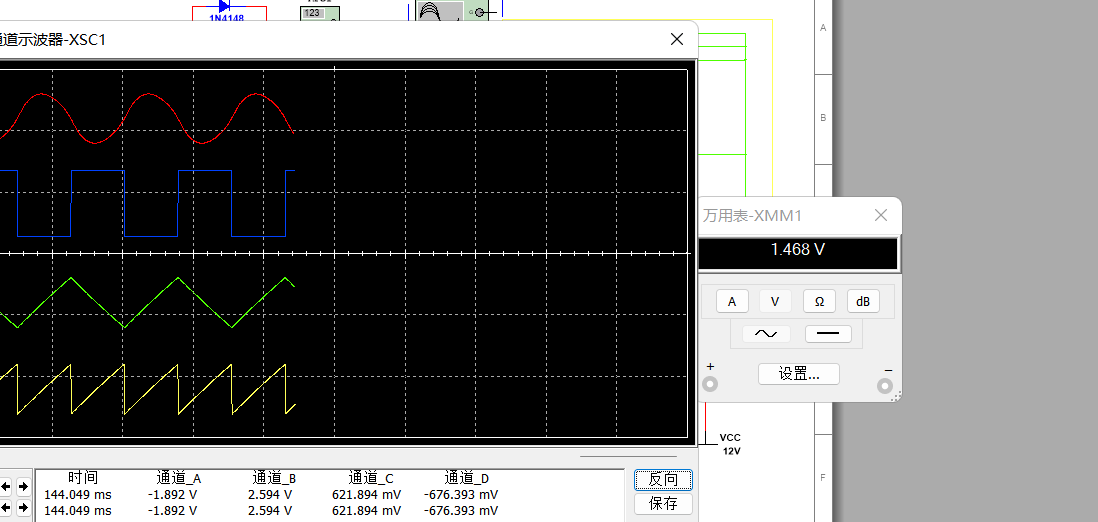This screenshot has height=522, width=1098.
Task: Click the 通道_B column header
Action: coord(274,479)
